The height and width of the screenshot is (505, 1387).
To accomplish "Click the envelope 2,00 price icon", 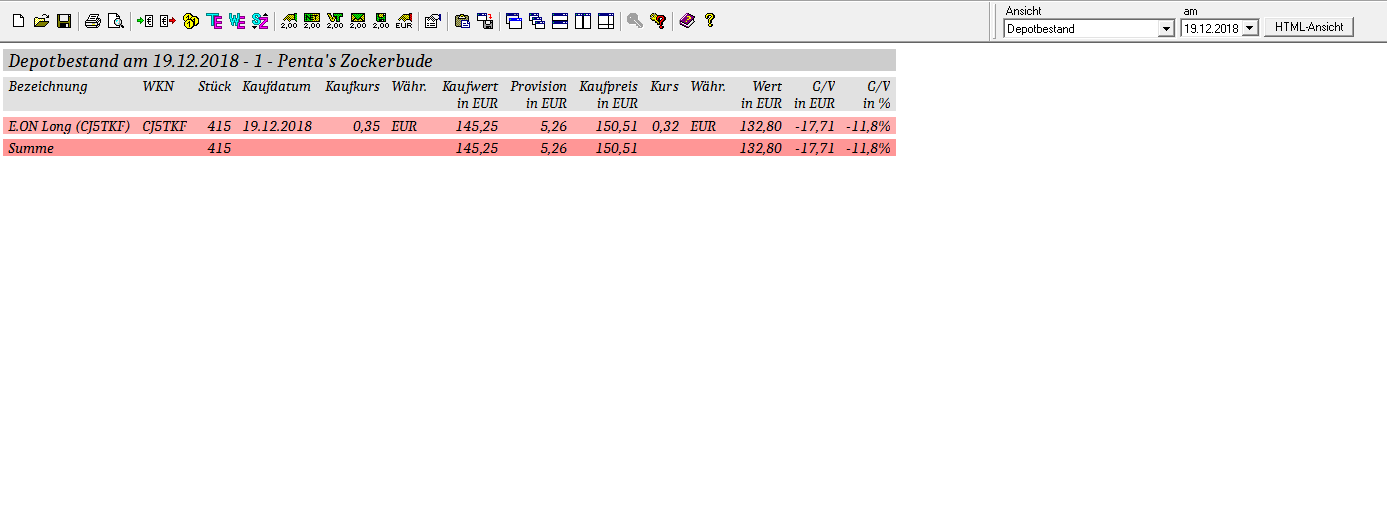I will click(358, 20).
